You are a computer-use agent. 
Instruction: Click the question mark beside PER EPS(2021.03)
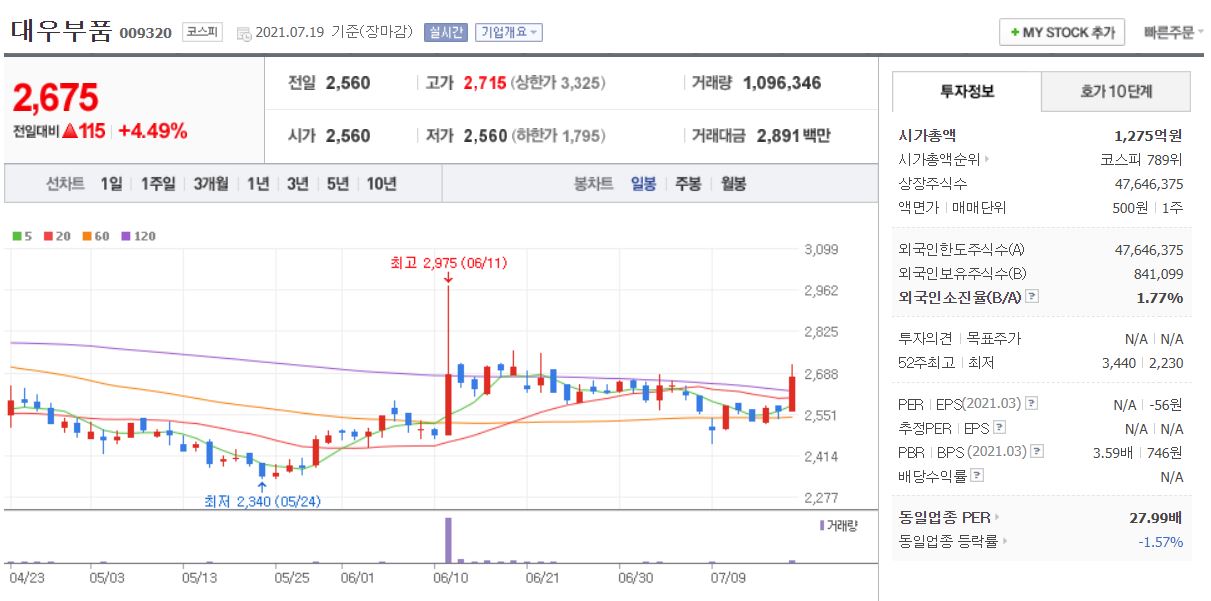tap(1032, 403)
